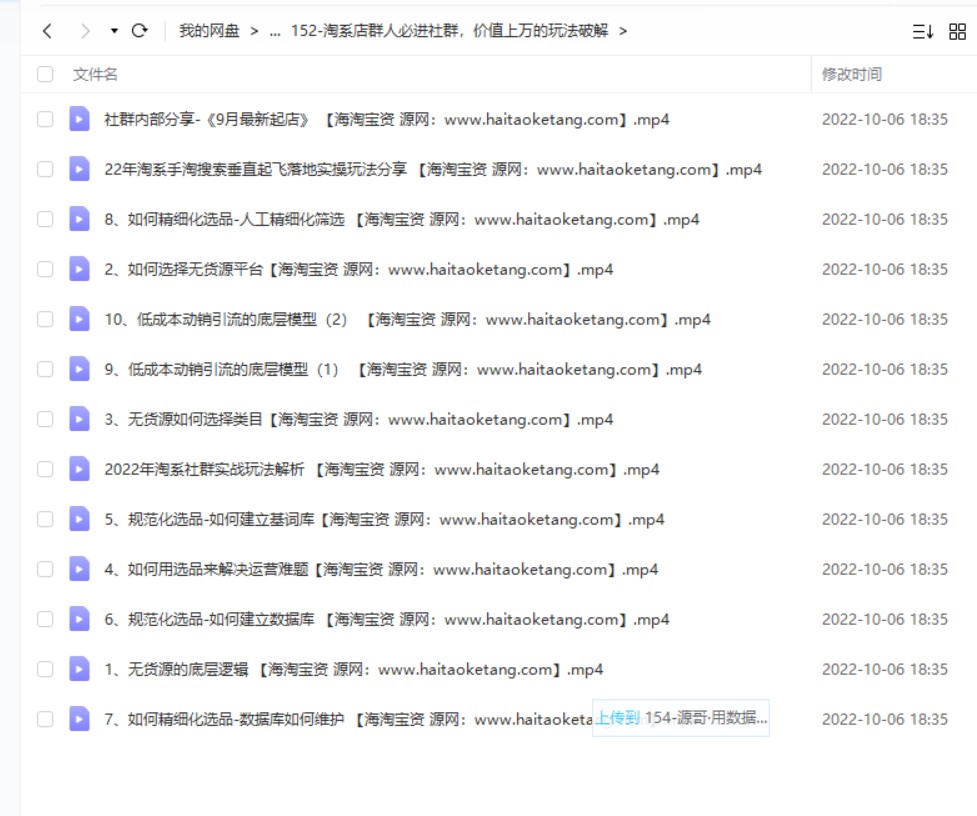Click video icon of 6、规范化选品-如何建立数据库
This screenshot has width=977, height=816.
(79, 619)
